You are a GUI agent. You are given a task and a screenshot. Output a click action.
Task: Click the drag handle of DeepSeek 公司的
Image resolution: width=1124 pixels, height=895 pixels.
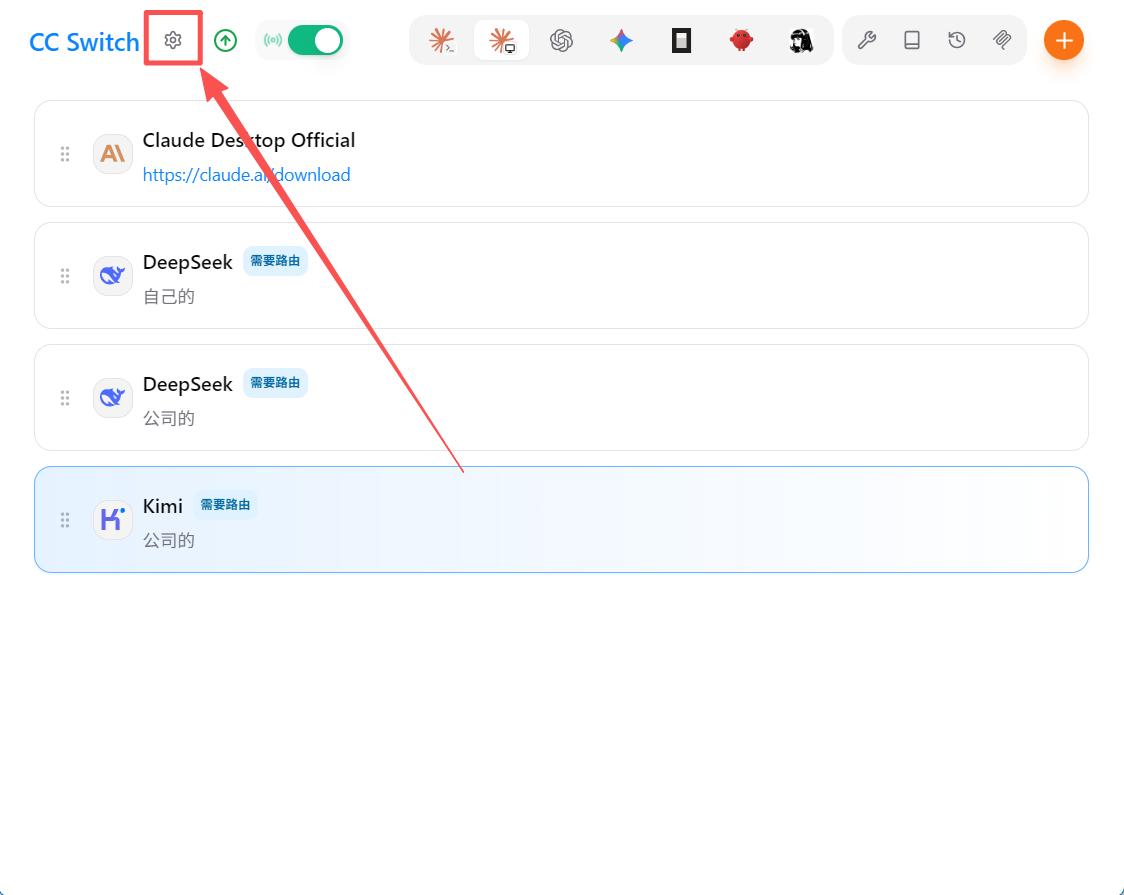point(65,398)
